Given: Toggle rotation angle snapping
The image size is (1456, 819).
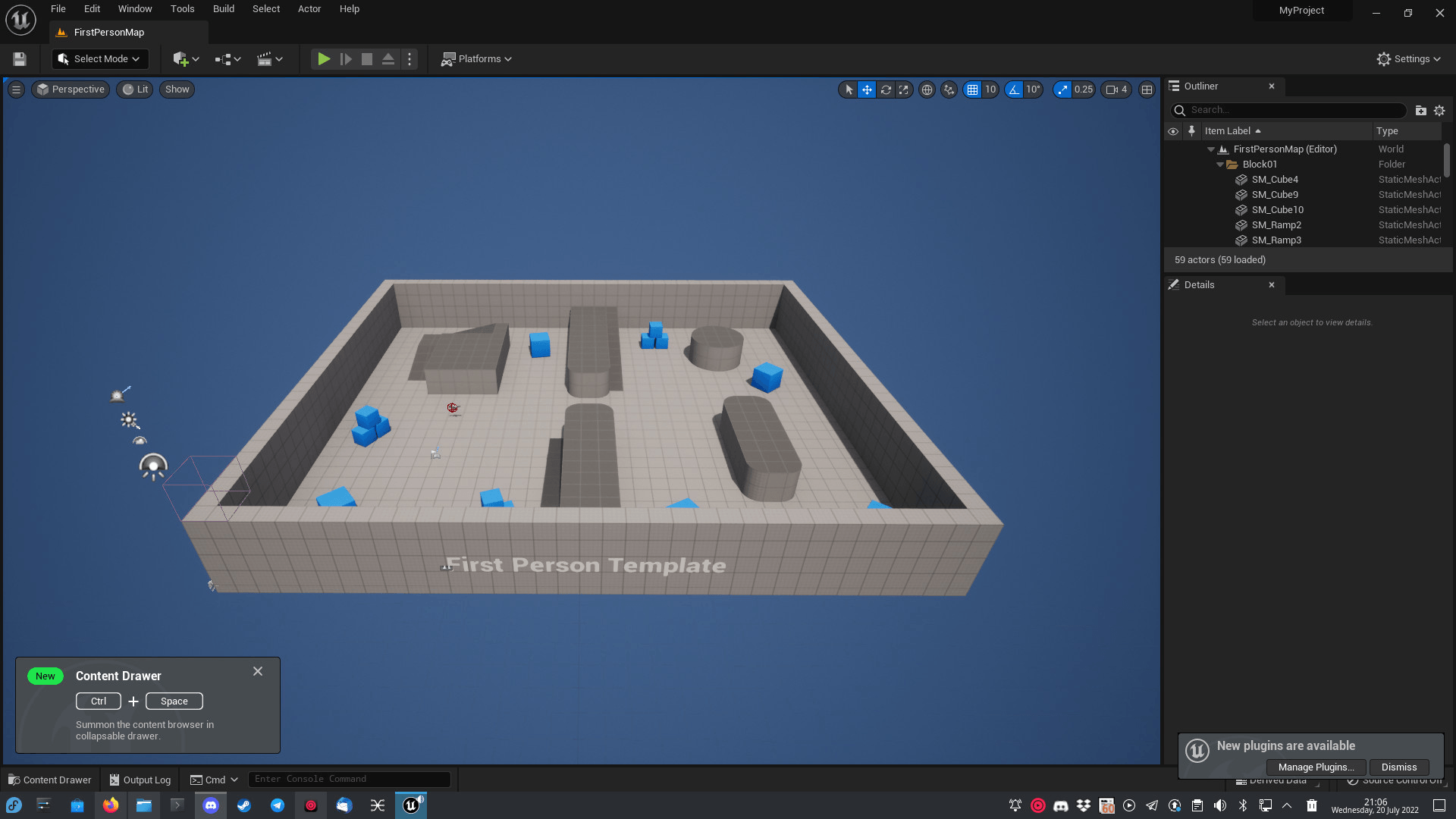Looking at the screenshot, I should click(1014, 89).
